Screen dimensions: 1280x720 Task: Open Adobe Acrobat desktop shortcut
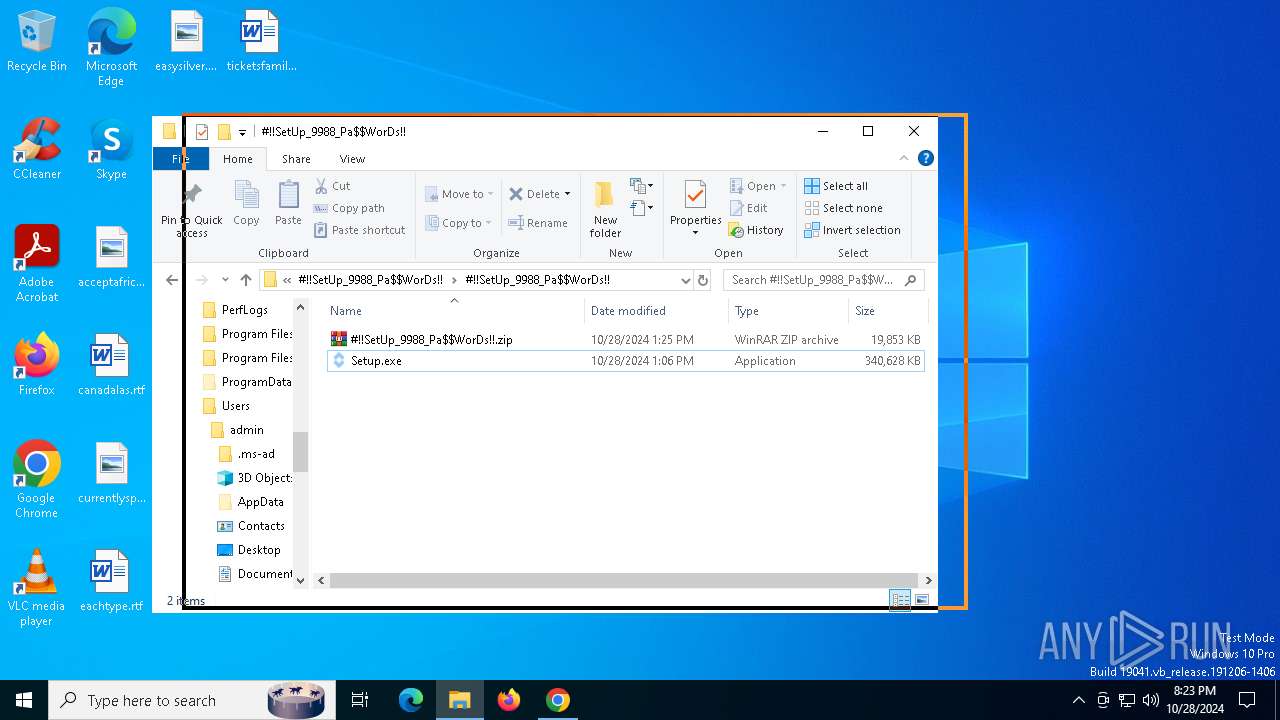tap(37, 263)
